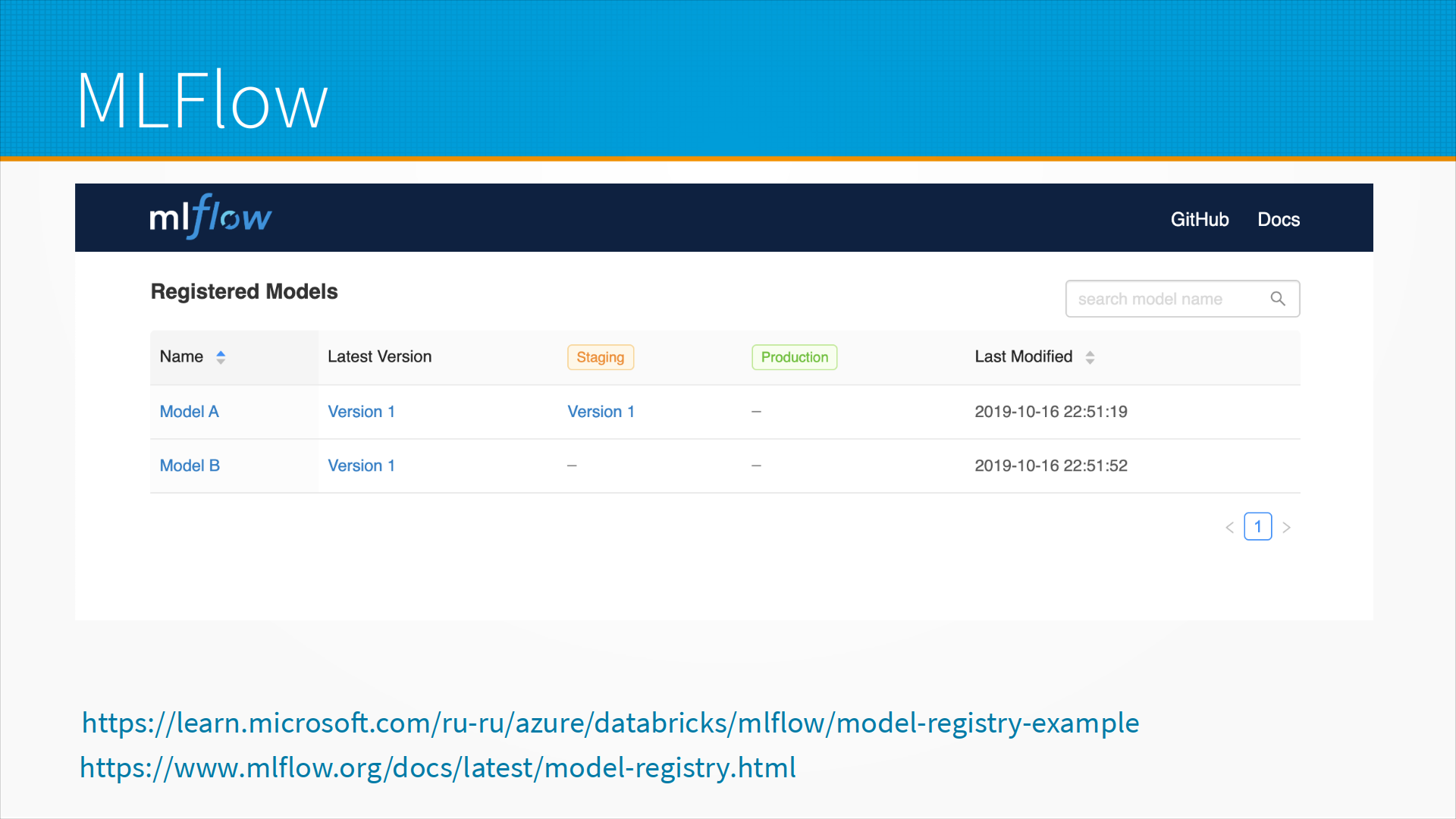Open the GitHub menu link
This screenshot has height=819, width=1456.
point(1199,219)
